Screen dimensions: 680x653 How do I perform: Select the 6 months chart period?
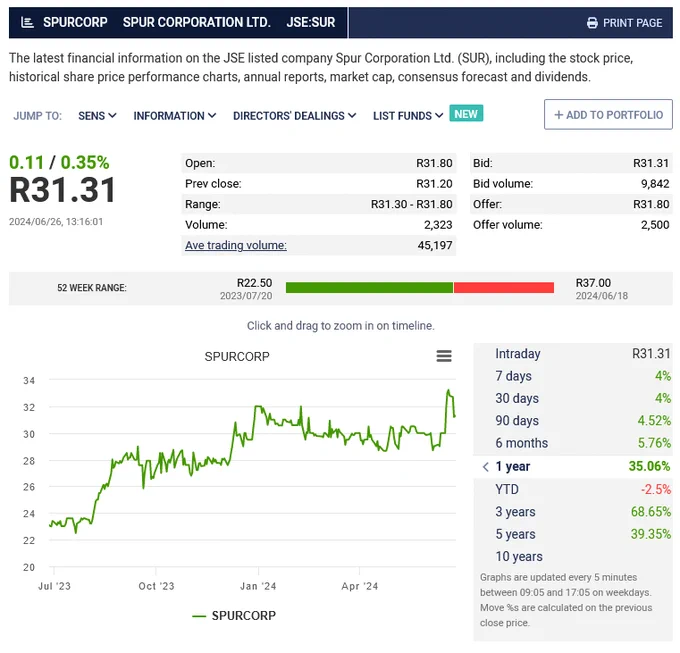tap(572, 443)
